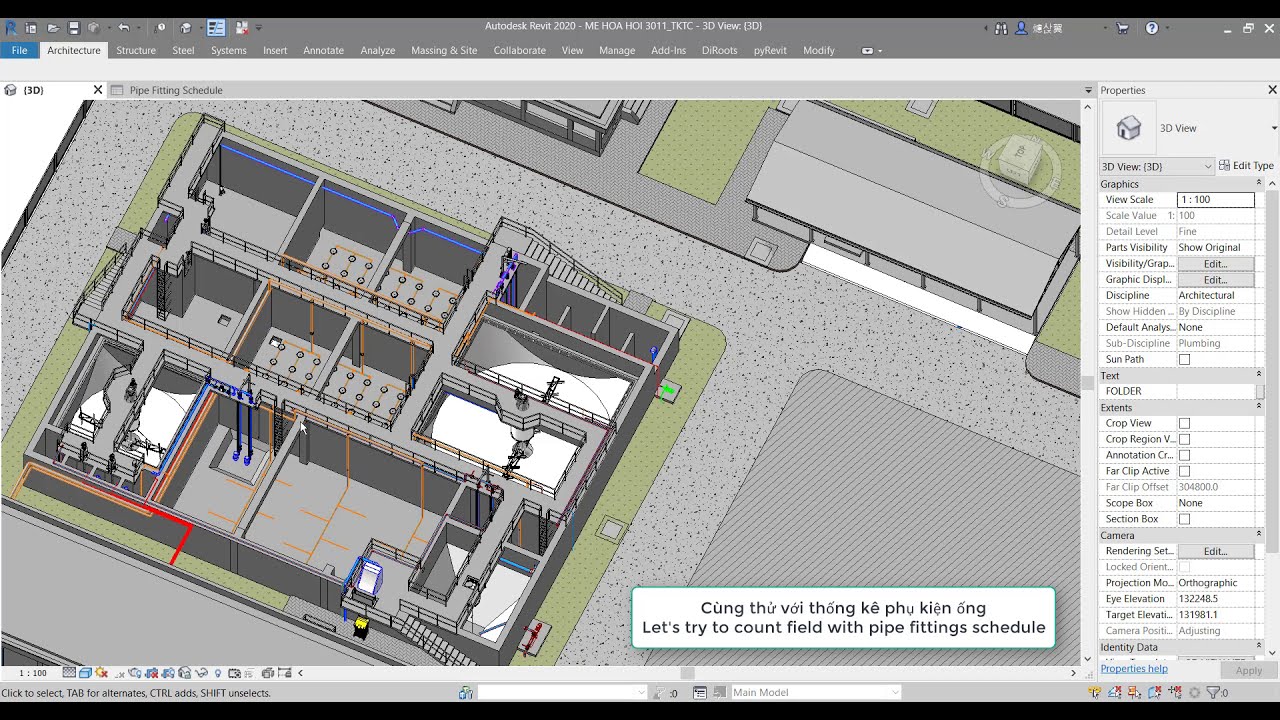
Task: Click the Open file icon
Action: coord(53,28)
